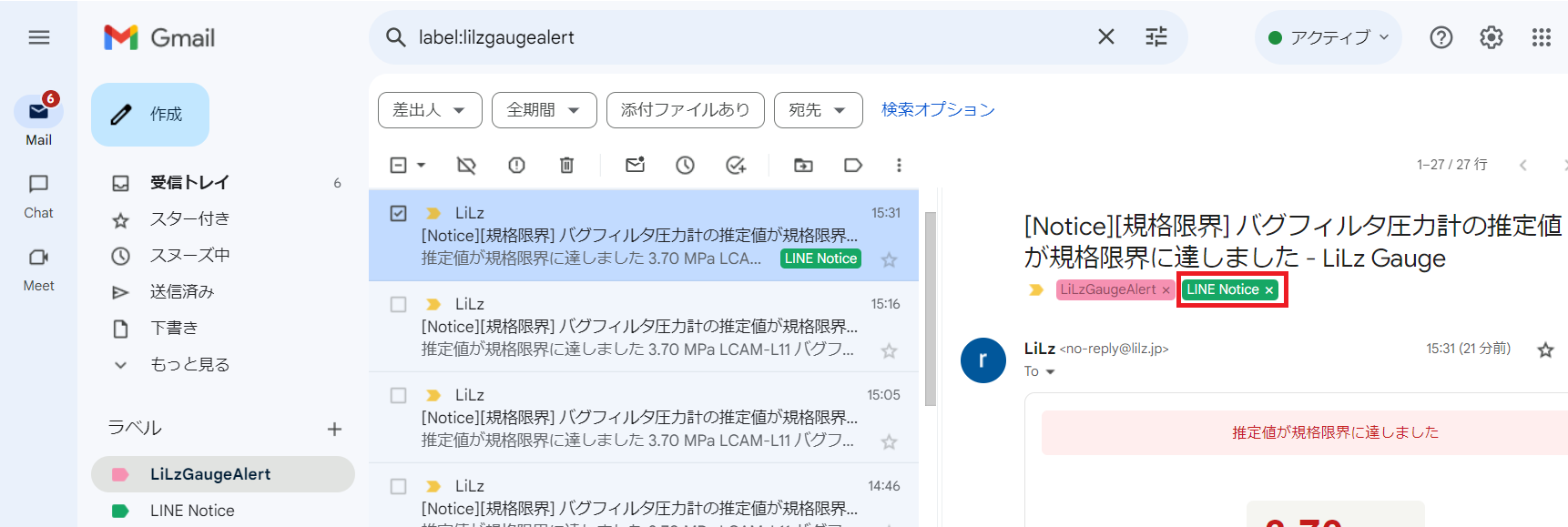Click the Gmail logo

tap(159, 37)
